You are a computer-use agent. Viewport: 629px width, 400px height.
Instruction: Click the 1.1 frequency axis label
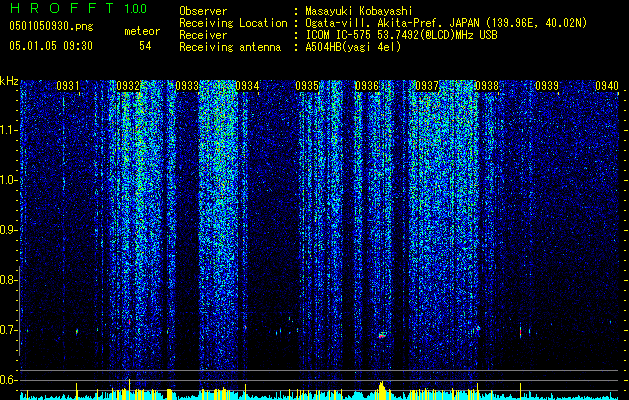pyautogui.click(x=9, y=130)
